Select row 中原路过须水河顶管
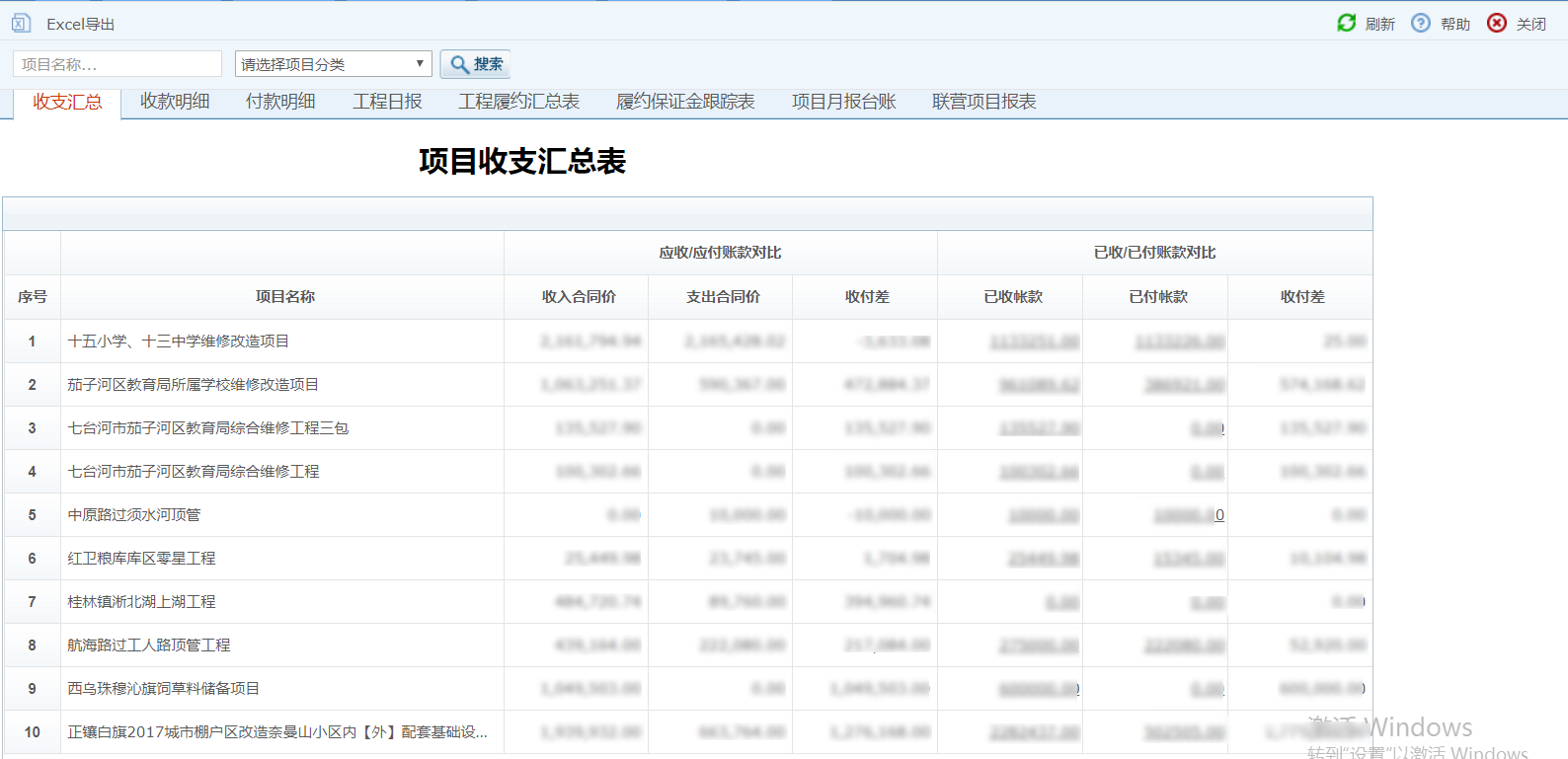Image resolution: width=1568 pixels, height=759 pixels. [687, 515]
